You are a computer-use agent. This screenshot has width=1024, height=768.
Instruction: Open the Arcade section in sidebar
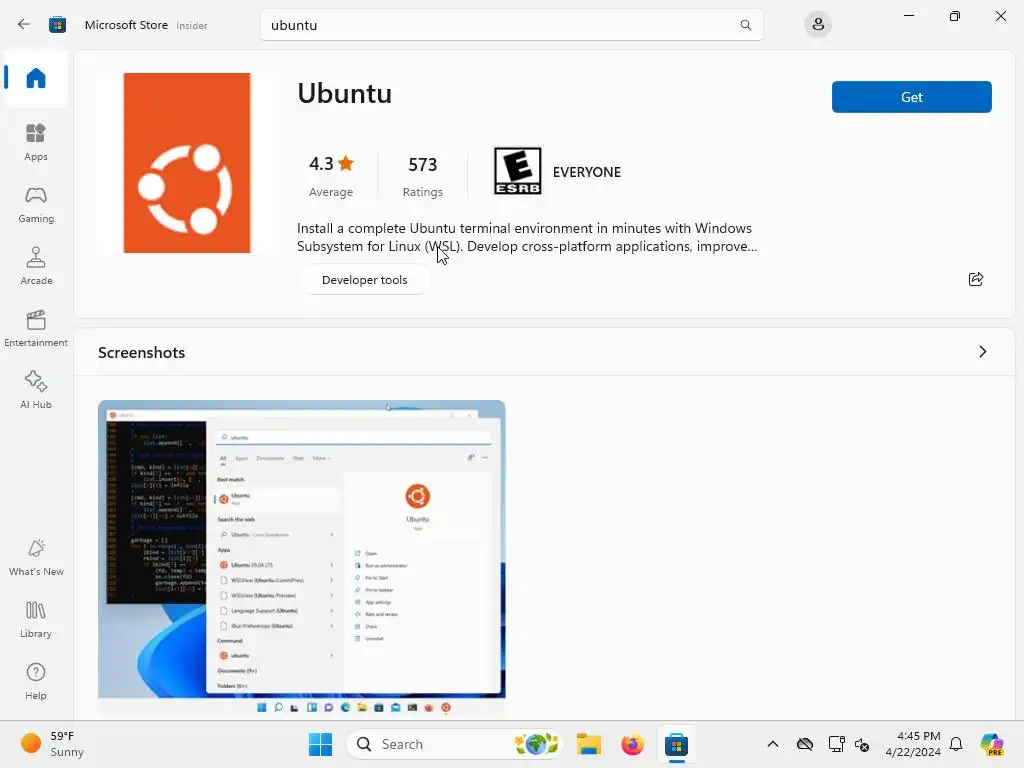pos(36,266)
